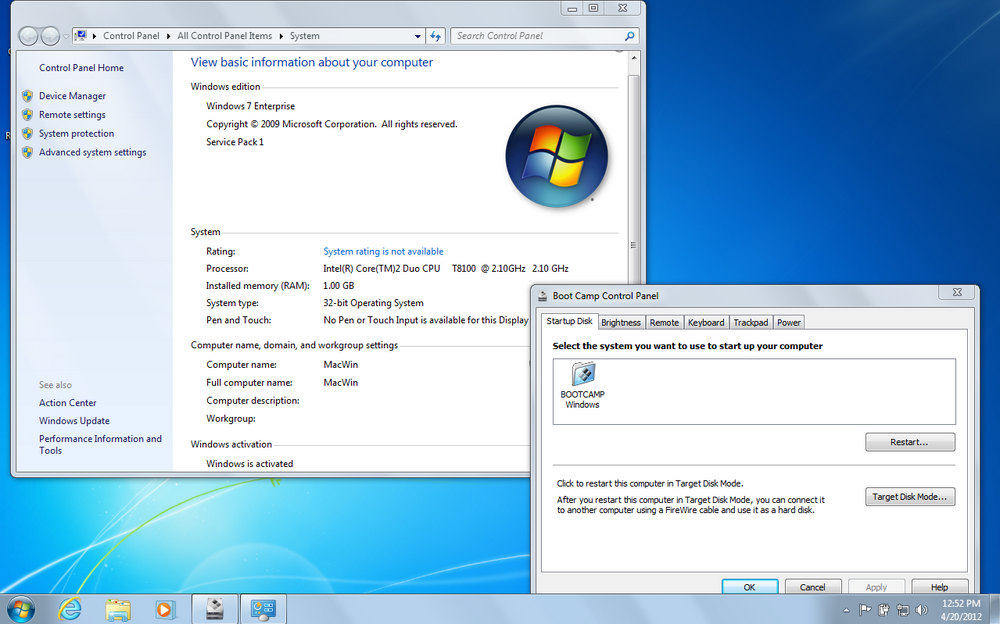Switch to Power tab
Screen dimensions: 1000x624
(x=788, y=322)
